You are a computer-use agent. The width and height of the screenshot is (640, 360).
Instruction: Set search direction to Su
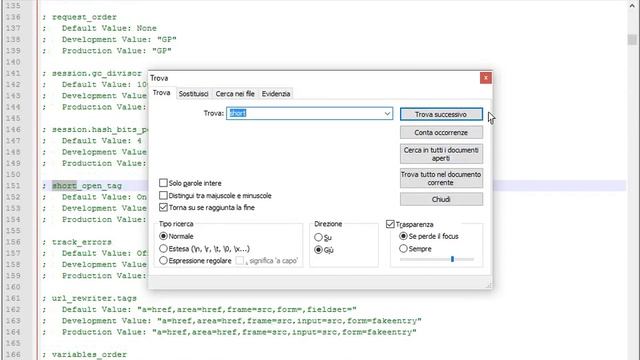318,237
